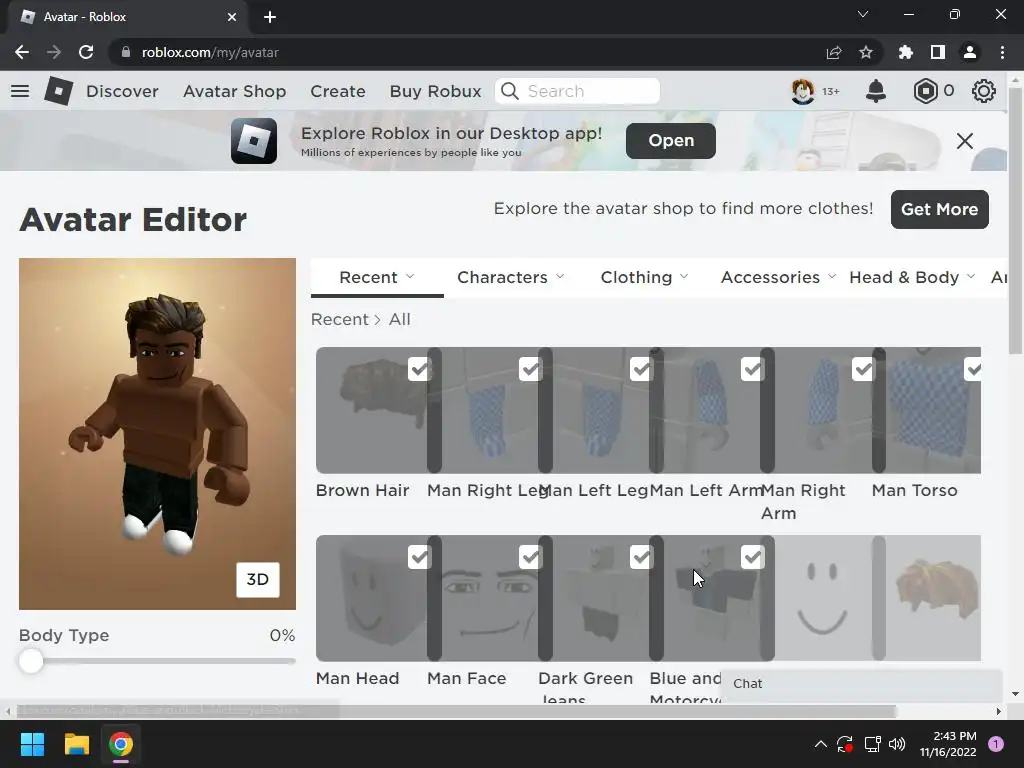Click the horizontal page scrollbar
This screenshot has height=768, width=1024.
[x=456, y=711]
